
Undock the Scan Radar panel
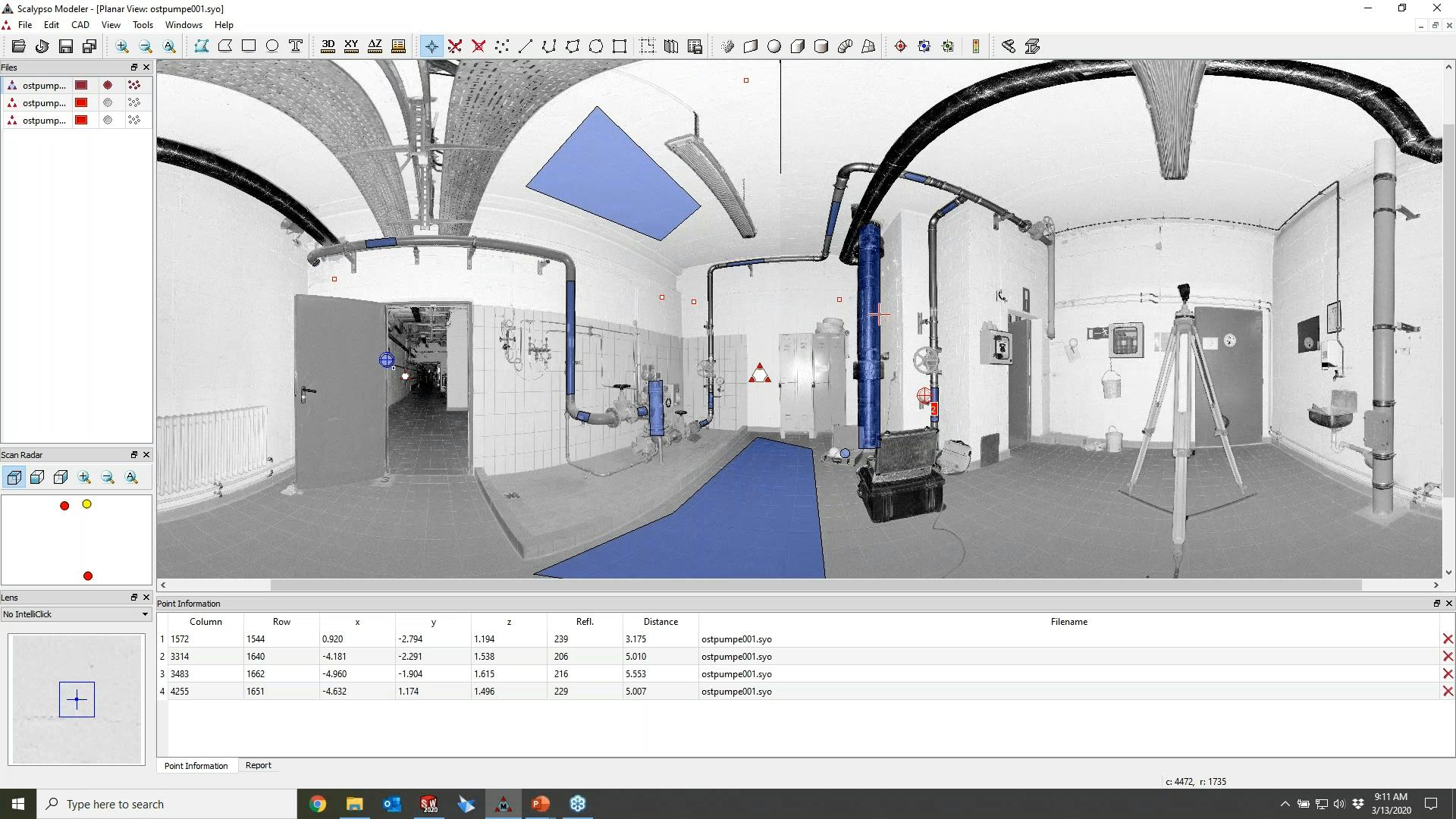(133, 455)
